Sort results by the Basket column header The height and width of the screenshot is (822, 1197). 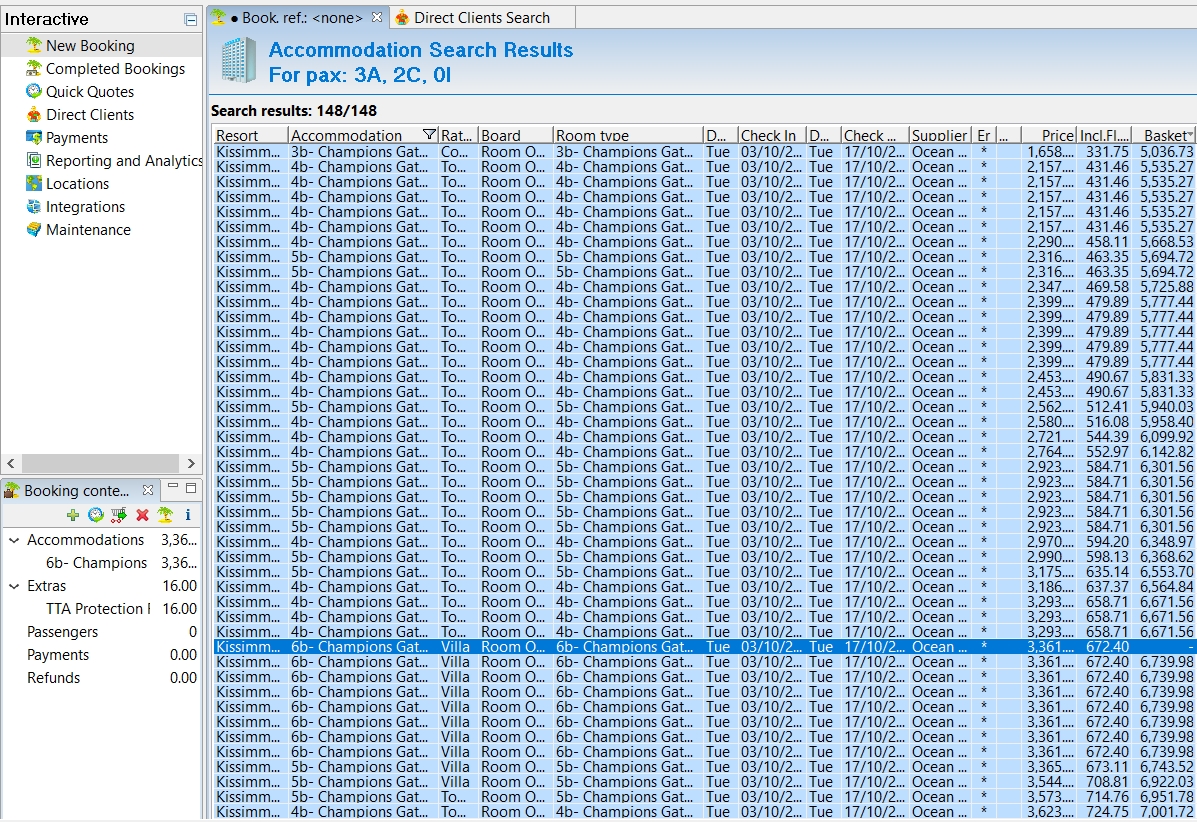point(1164,135)
